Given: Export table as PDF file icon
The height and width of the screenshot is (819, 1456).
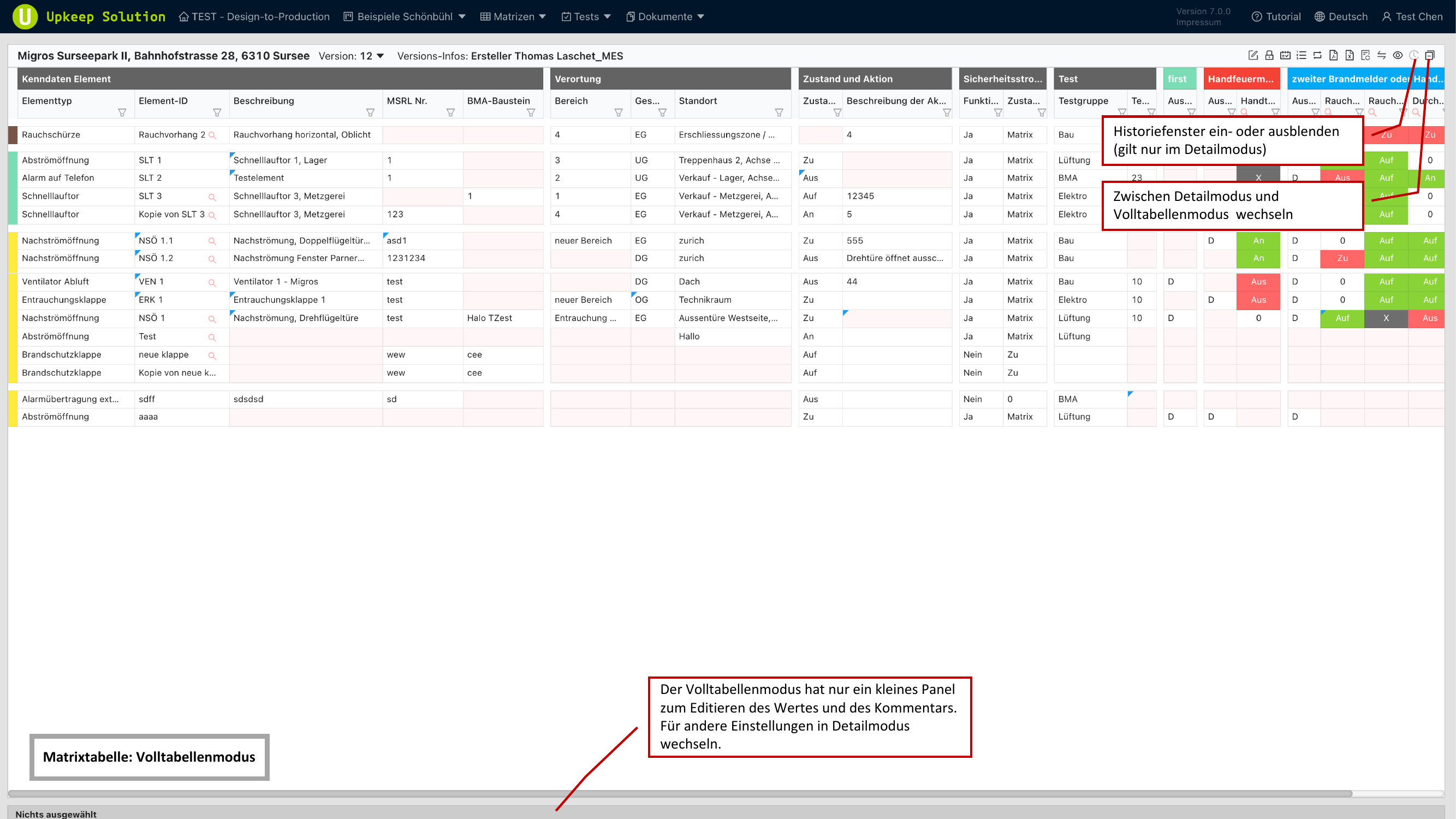Looking at the screenshot, I should [1333, 55].
